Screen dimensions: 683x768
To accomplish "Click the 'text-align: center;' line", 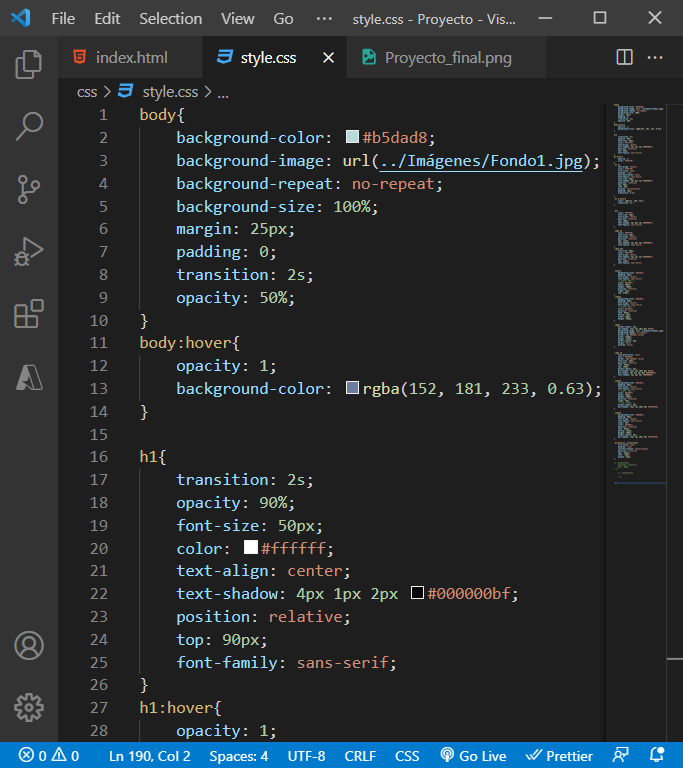I will pos(263,571).
